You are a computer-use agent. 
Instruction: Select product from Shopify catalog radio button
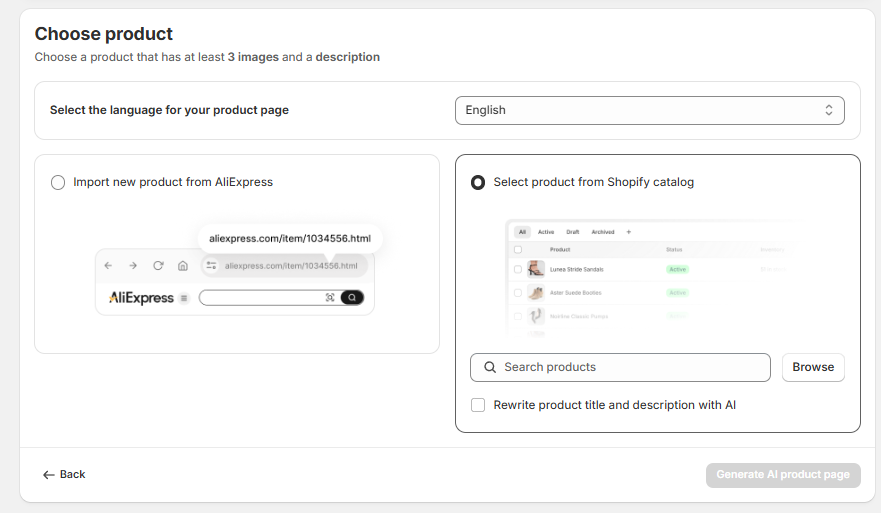point(478,182)
